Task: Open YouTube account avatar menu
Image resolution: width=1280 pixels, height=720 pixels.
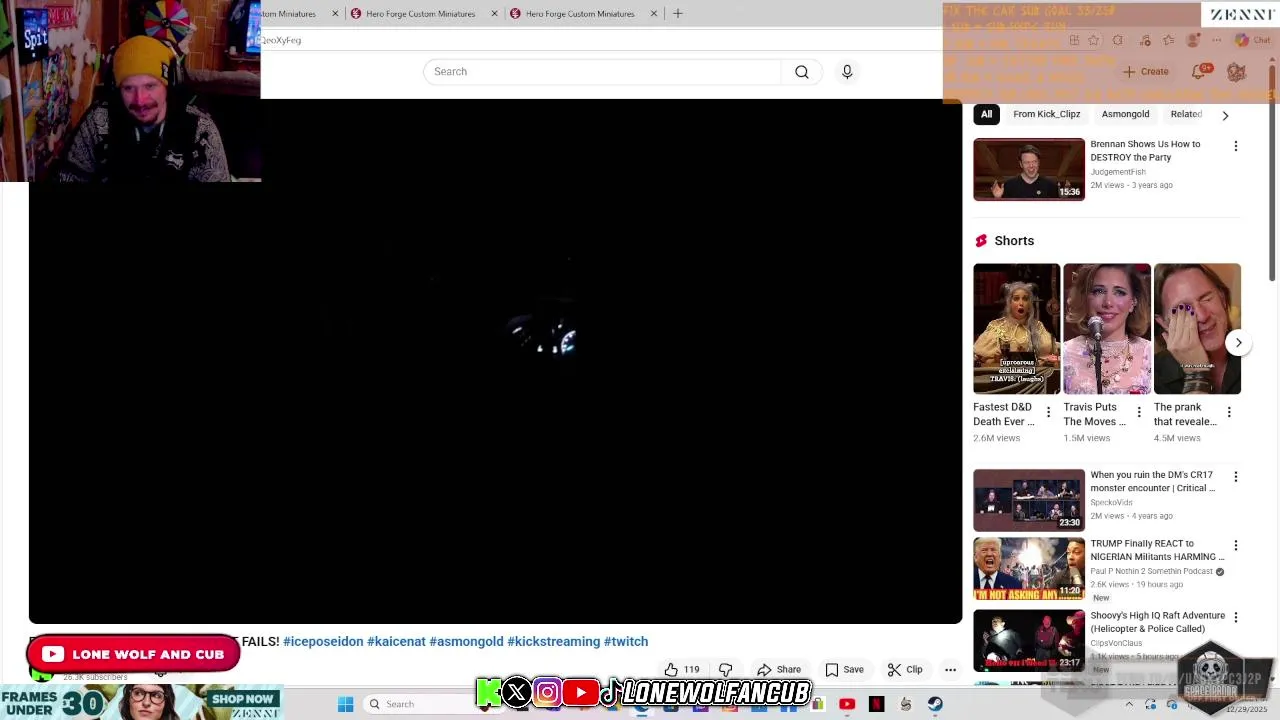Action: click(x=1236, y=72)
